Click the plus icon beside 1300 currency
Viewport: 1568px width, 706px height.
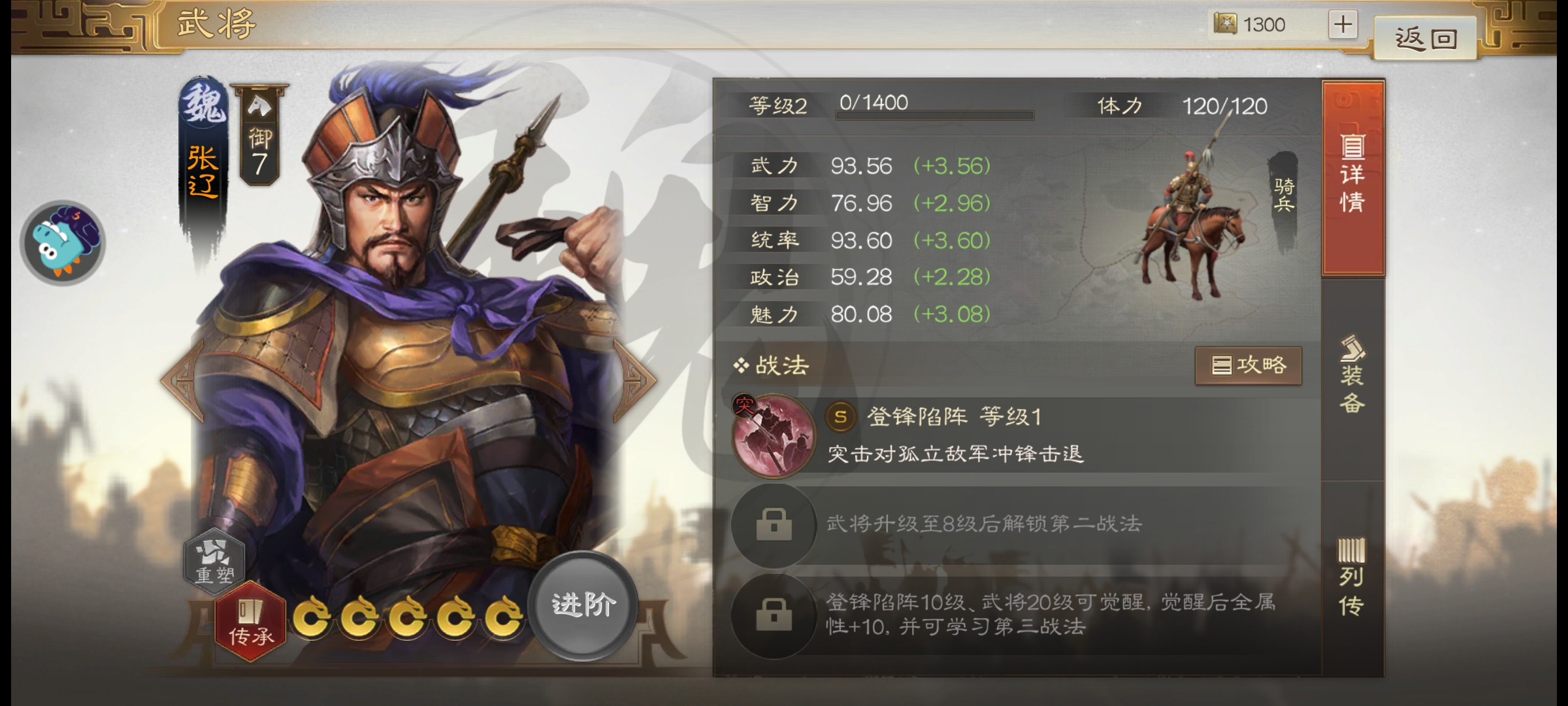click(1343, 25)
